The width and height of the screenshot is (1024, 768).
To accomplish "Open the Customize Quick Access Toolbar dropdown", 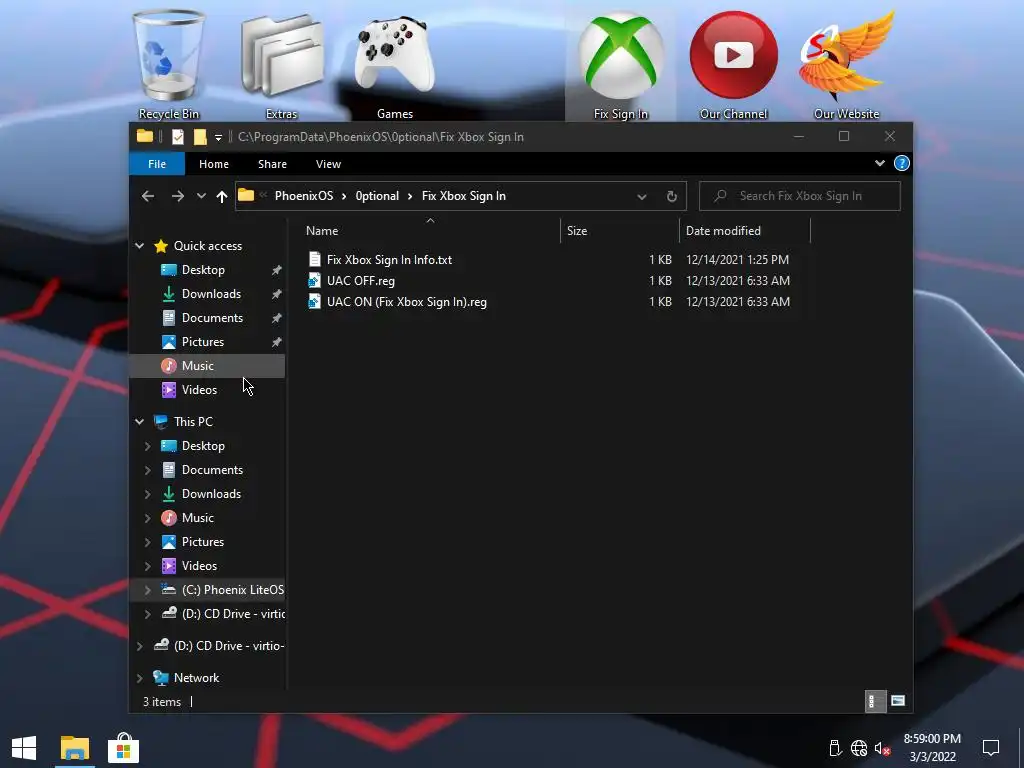I will (218, 137).
